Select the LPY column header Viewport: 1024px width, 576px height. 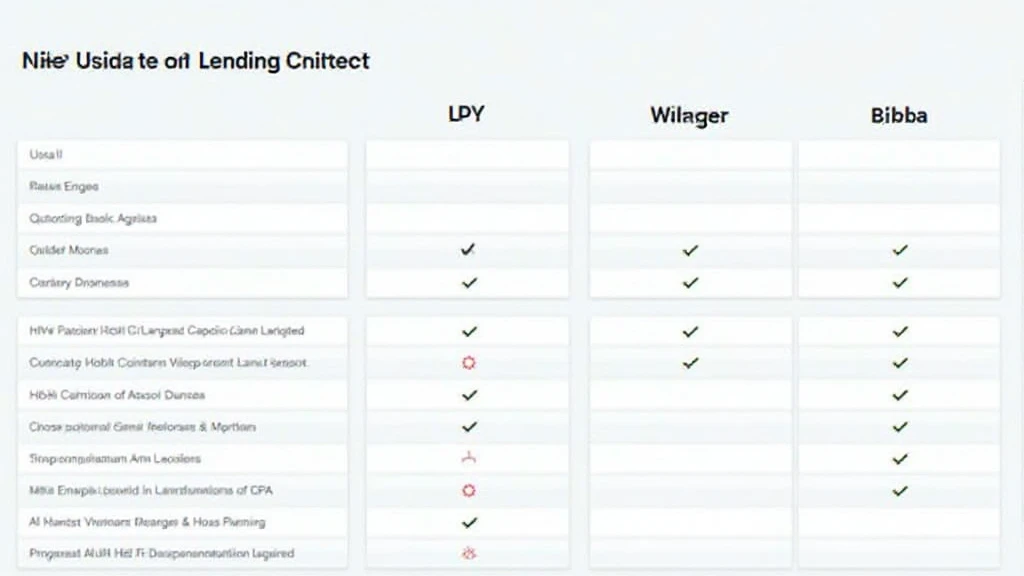point(467,114)
